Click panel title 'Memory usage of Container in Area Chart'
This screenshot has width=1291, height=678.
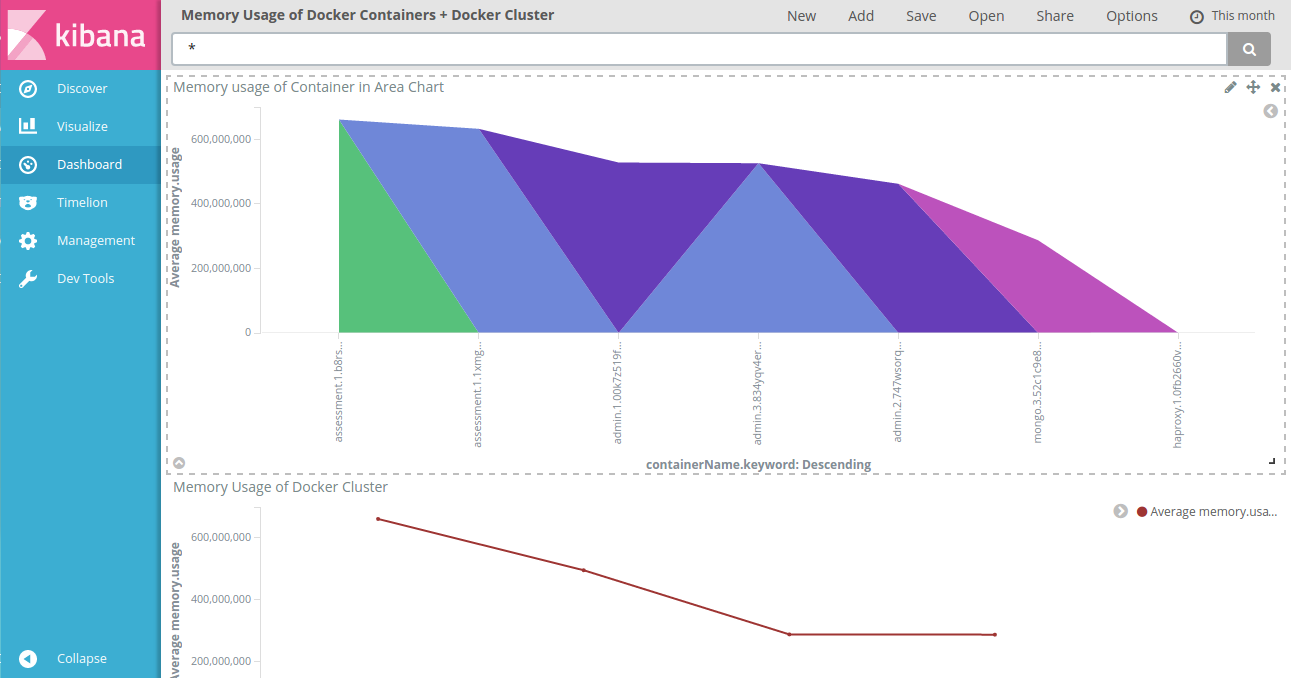pyautogui.click(x=309, y=87)
